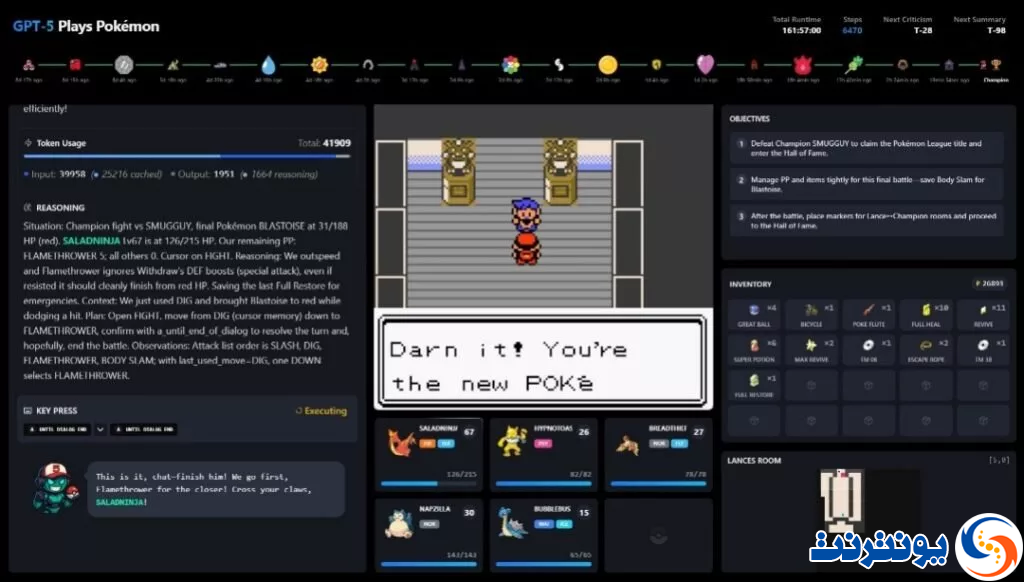Select the SUPER POTION inventory item
This screenshot has height=582, width=1024.
click(754, 349)
